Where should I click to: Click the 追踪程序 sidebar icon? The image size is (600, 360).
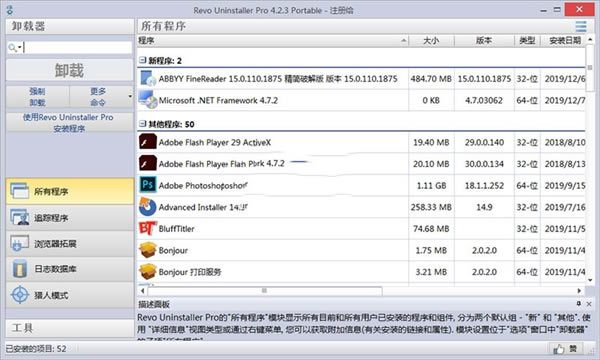[20, 217]
